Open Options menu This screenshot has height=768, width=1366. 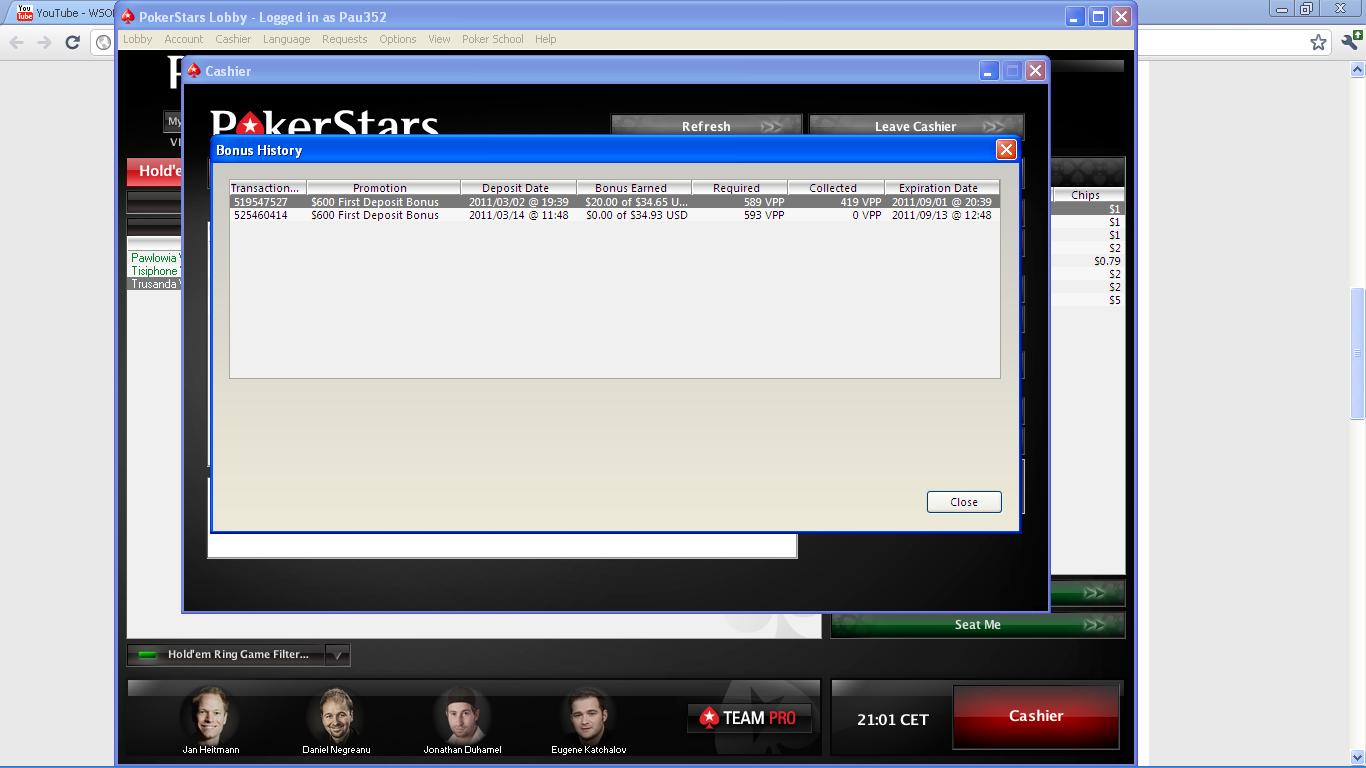[397, 39]
